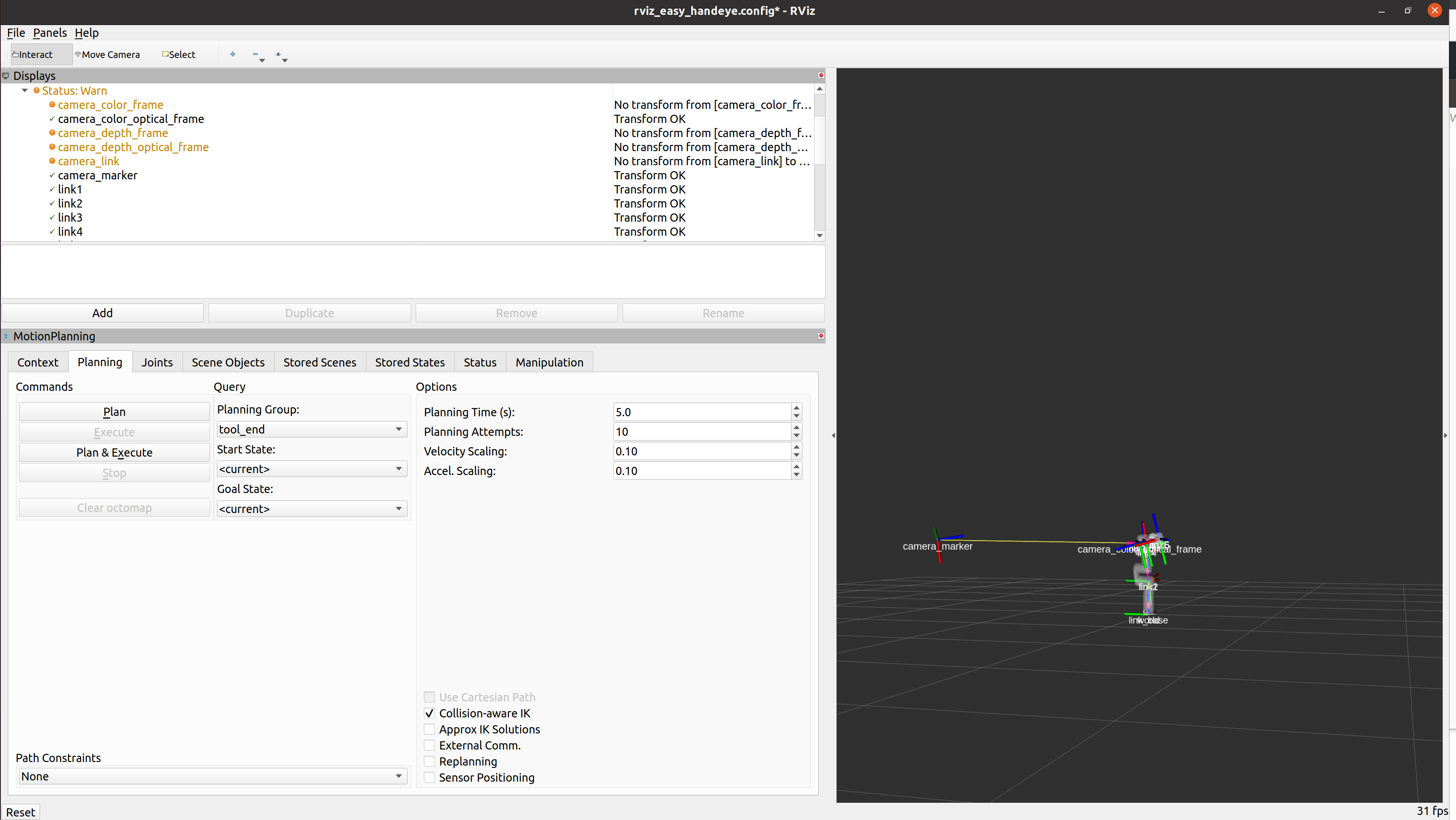
Task: Click the warning badge next to camera_link
Action: 52,161
